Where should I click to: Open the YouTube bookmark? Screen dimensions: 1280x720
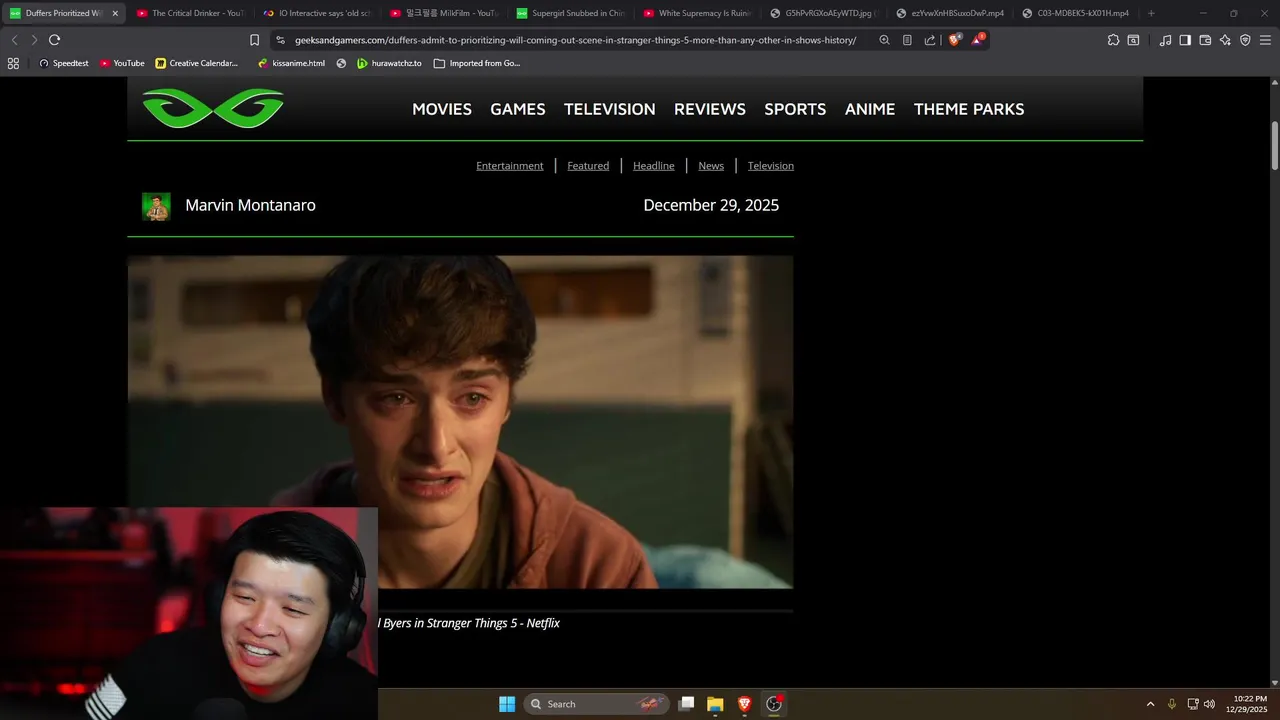click(122, 63)
